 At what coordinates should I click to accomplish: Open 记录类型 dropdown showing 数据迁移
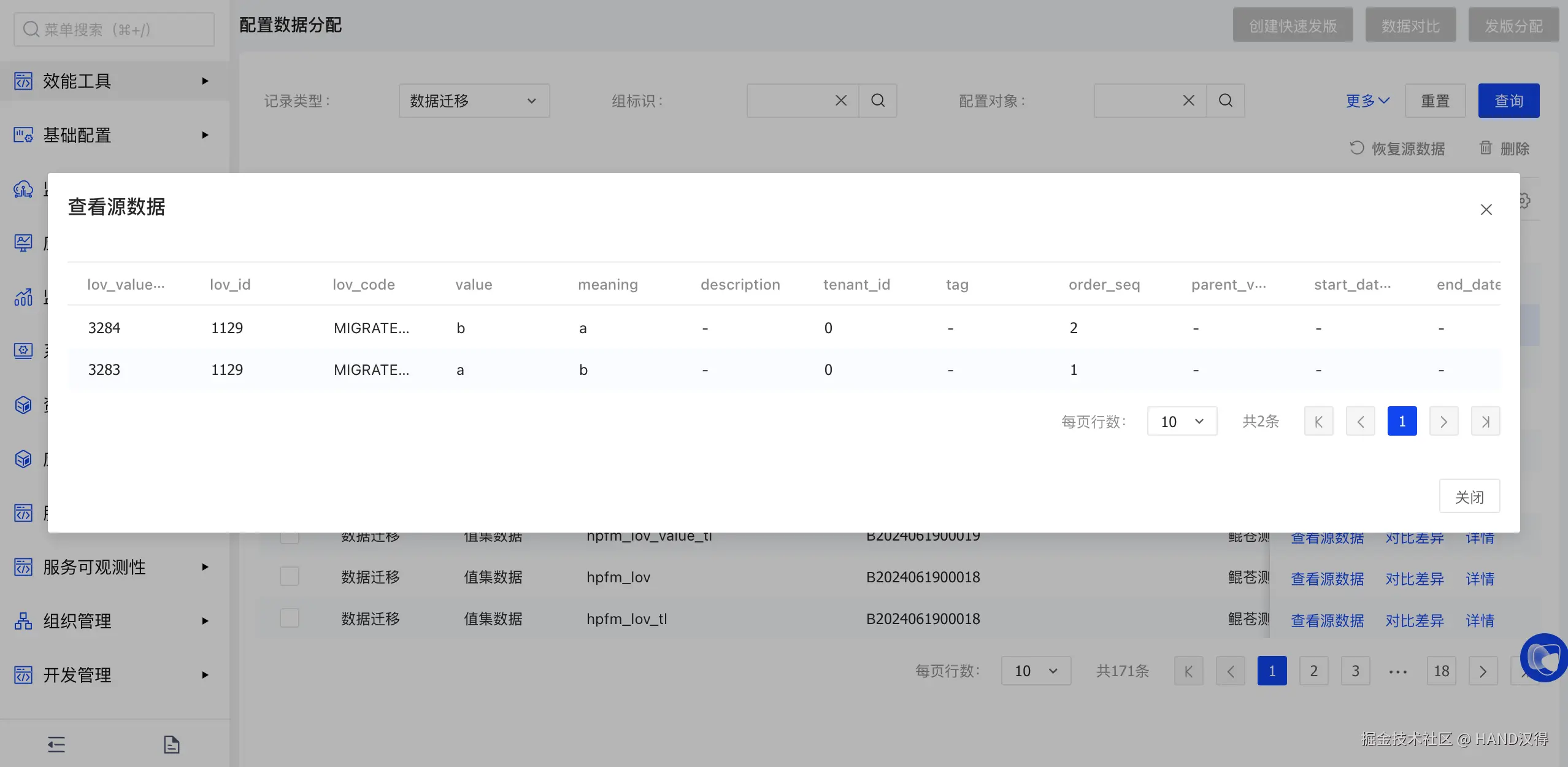(x=474, y=101)
